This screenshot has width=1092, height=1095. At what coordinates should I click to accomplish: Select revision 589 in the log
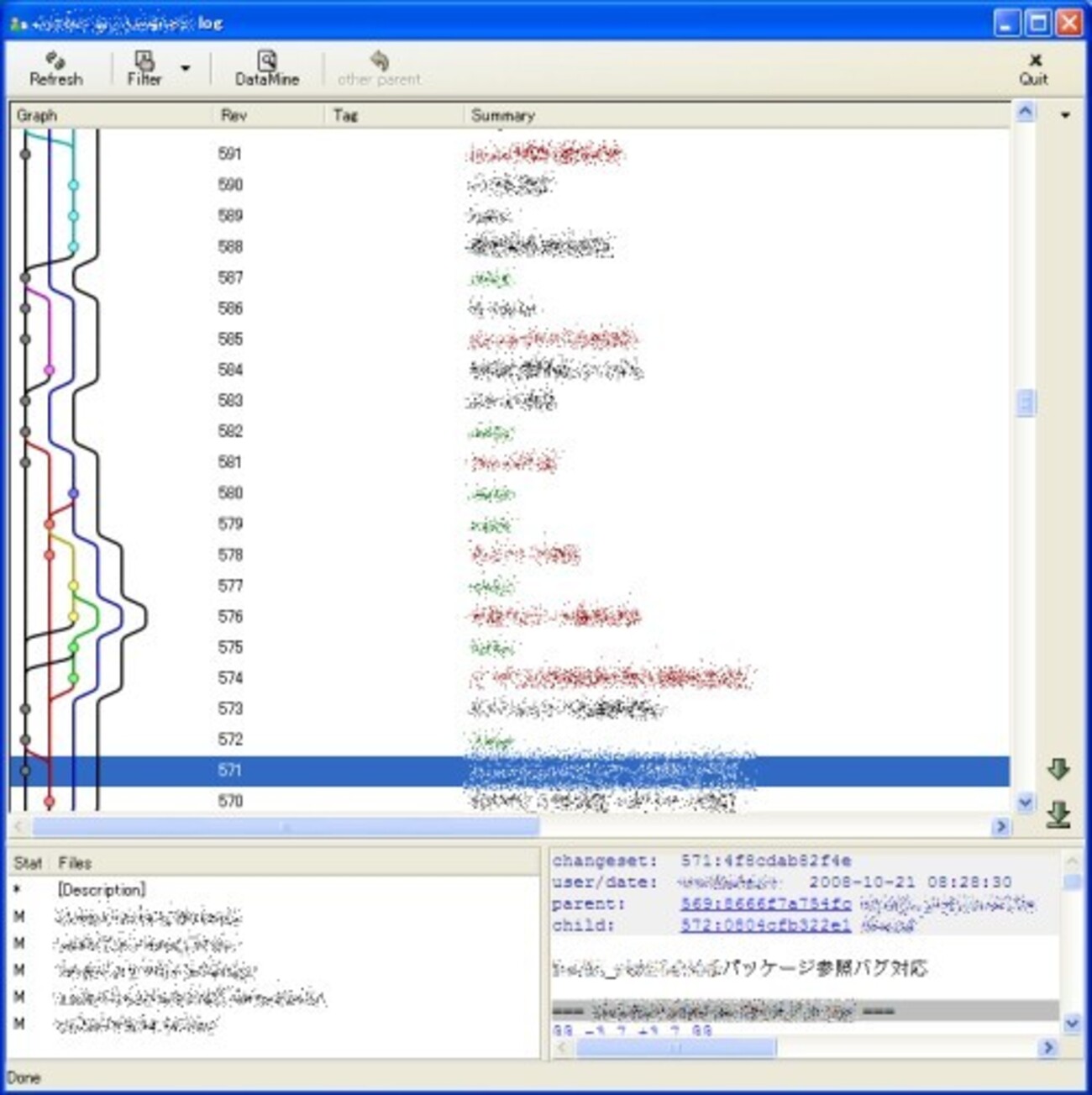point(509,216)
